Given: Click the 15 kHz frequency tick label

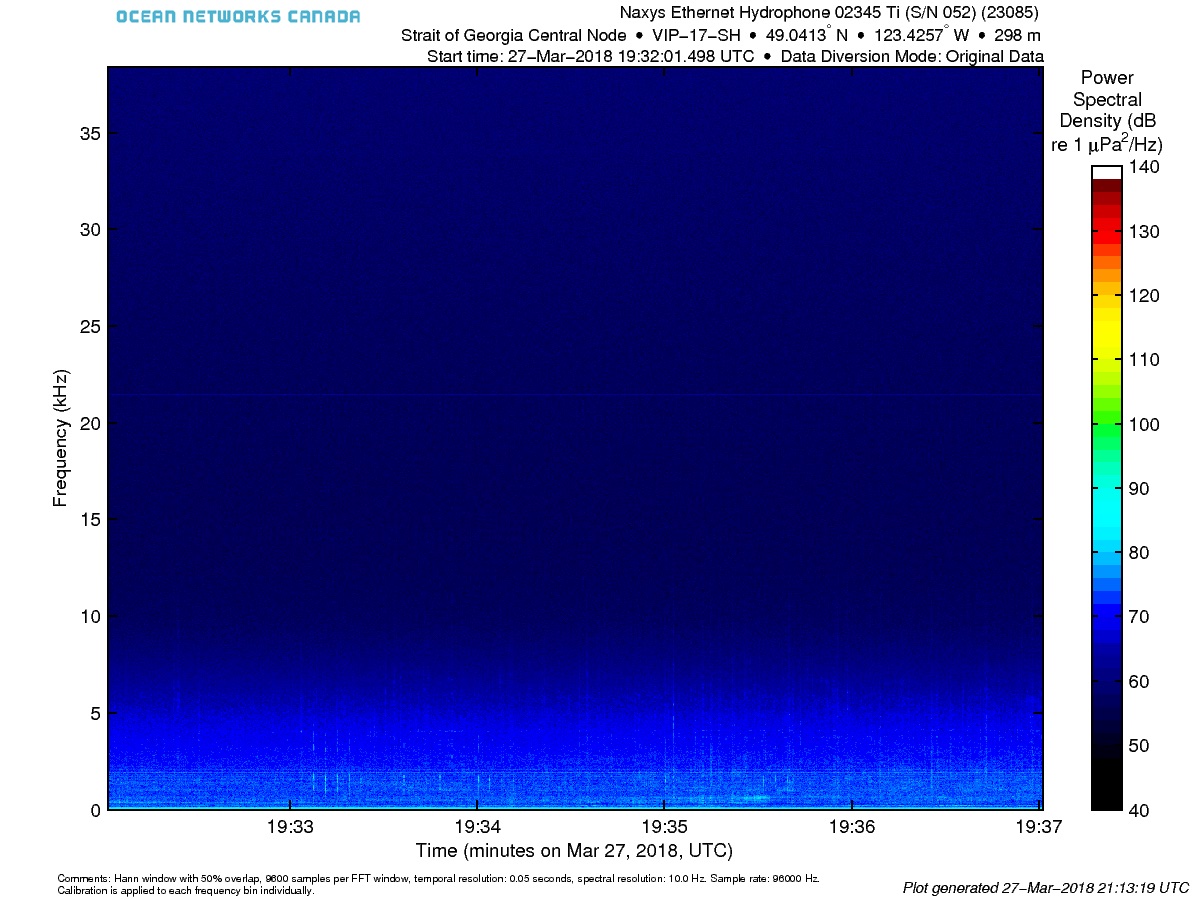Looking at the screenshot, I should click(x=89, y=519).
